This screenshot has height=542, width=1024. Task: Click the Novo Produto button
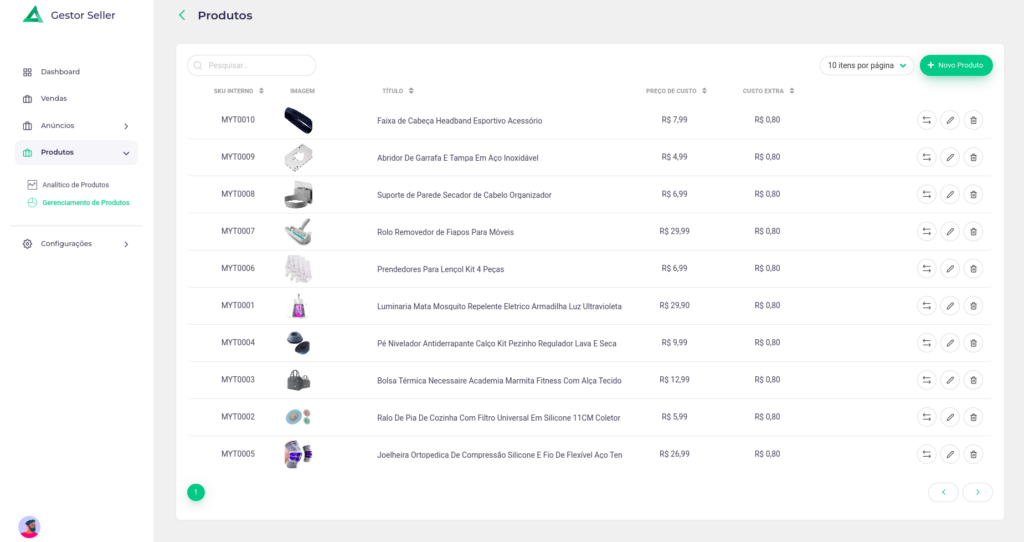(x=956, y=65)
